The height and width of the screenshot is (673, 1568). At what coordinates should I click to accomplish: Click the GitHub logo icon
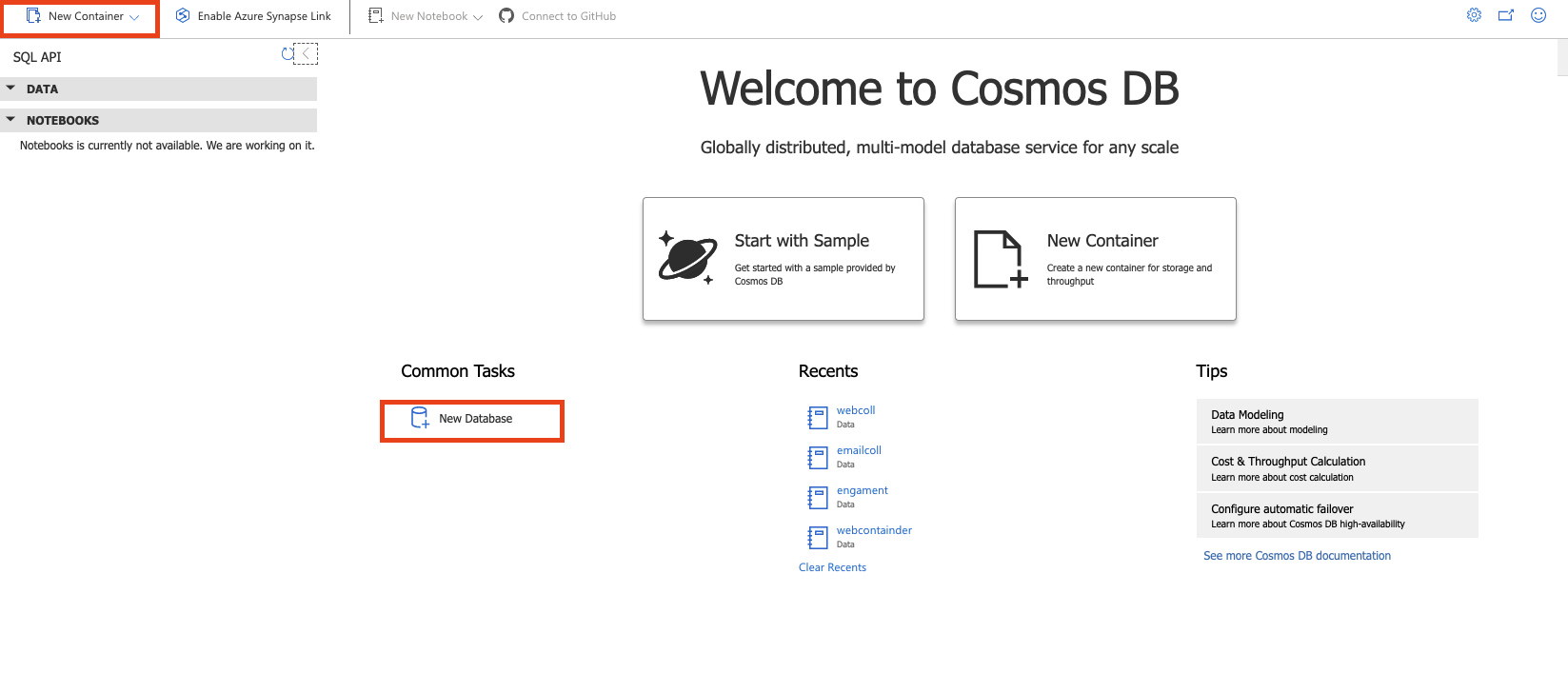[x=506, y=16]
